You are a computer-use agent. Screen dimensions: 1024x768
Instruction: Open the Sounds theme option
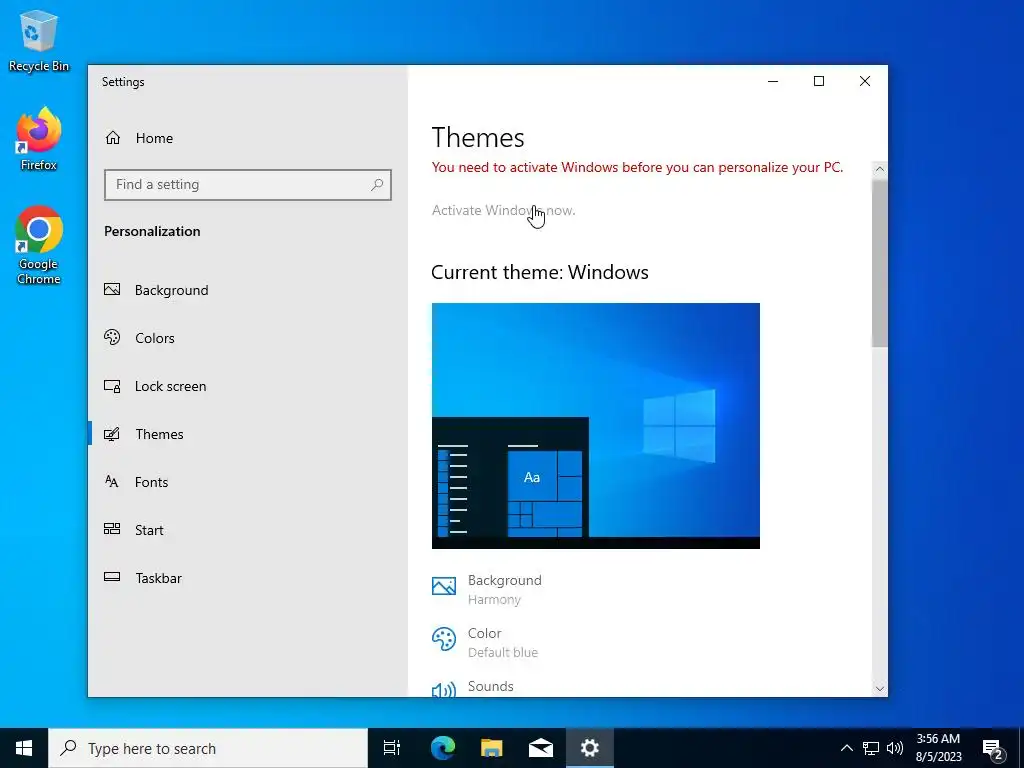point(473,688)
